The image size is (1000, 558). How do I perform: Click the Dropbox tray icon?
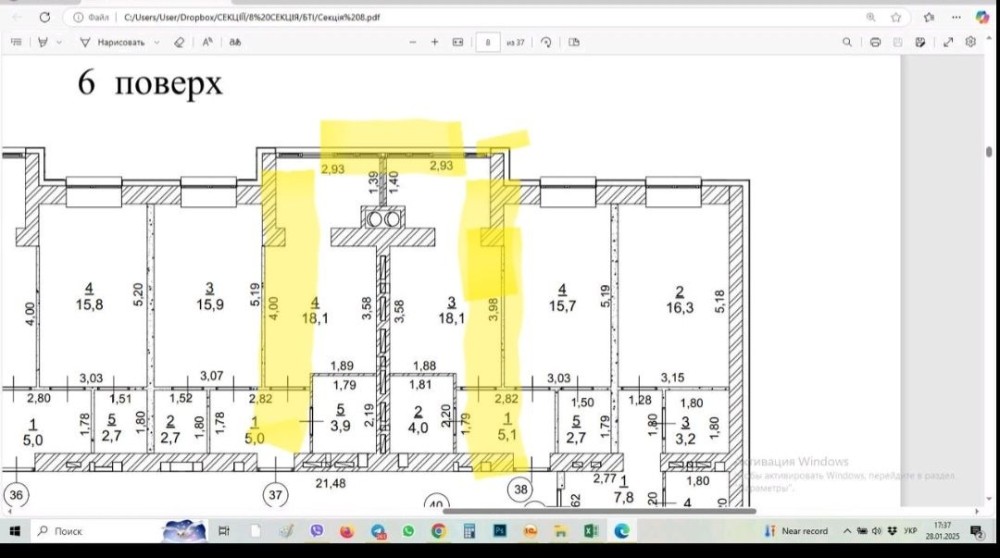892,531
